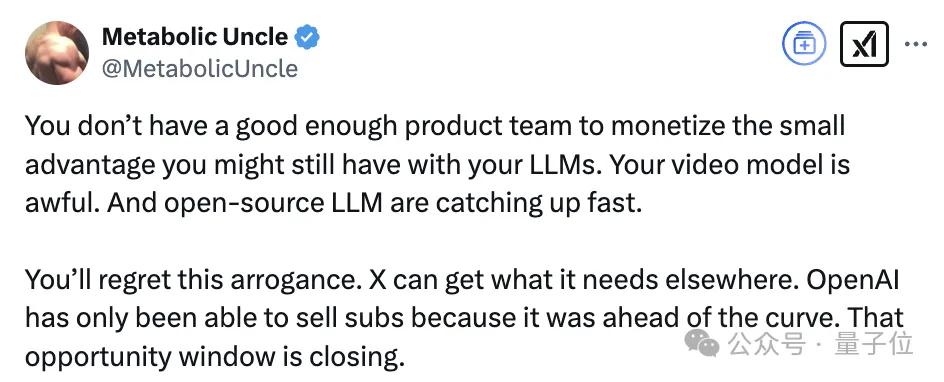Click the 量子位 watermark text
This screenshot has width=944, height=382.
coord(874,345)
